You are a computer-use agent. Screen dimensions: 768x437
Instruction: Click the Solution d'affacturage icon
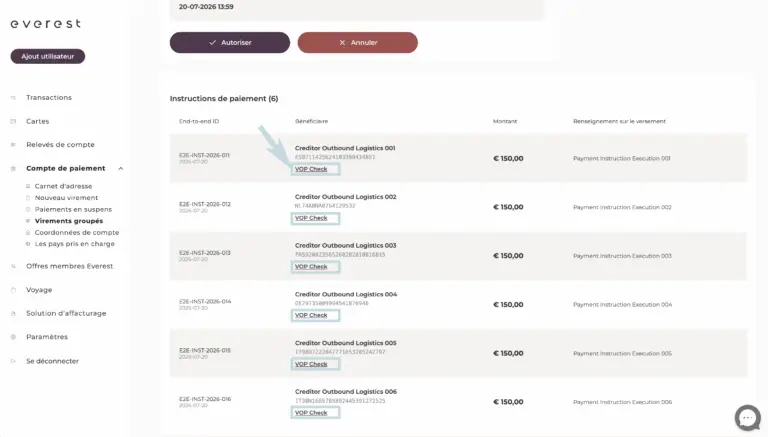pyautogui.click(x=13, y=314)
